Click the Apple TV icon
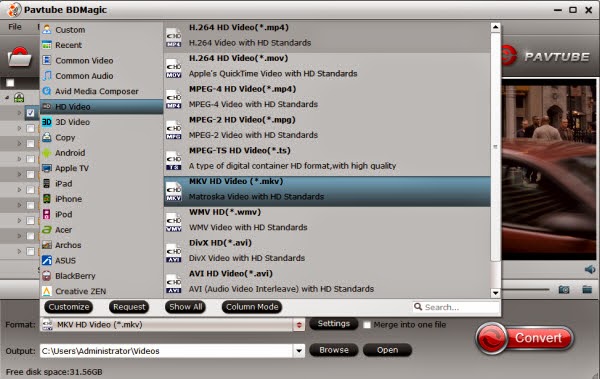The height and width of the screenshot is (379, 600). pos(47,168)
